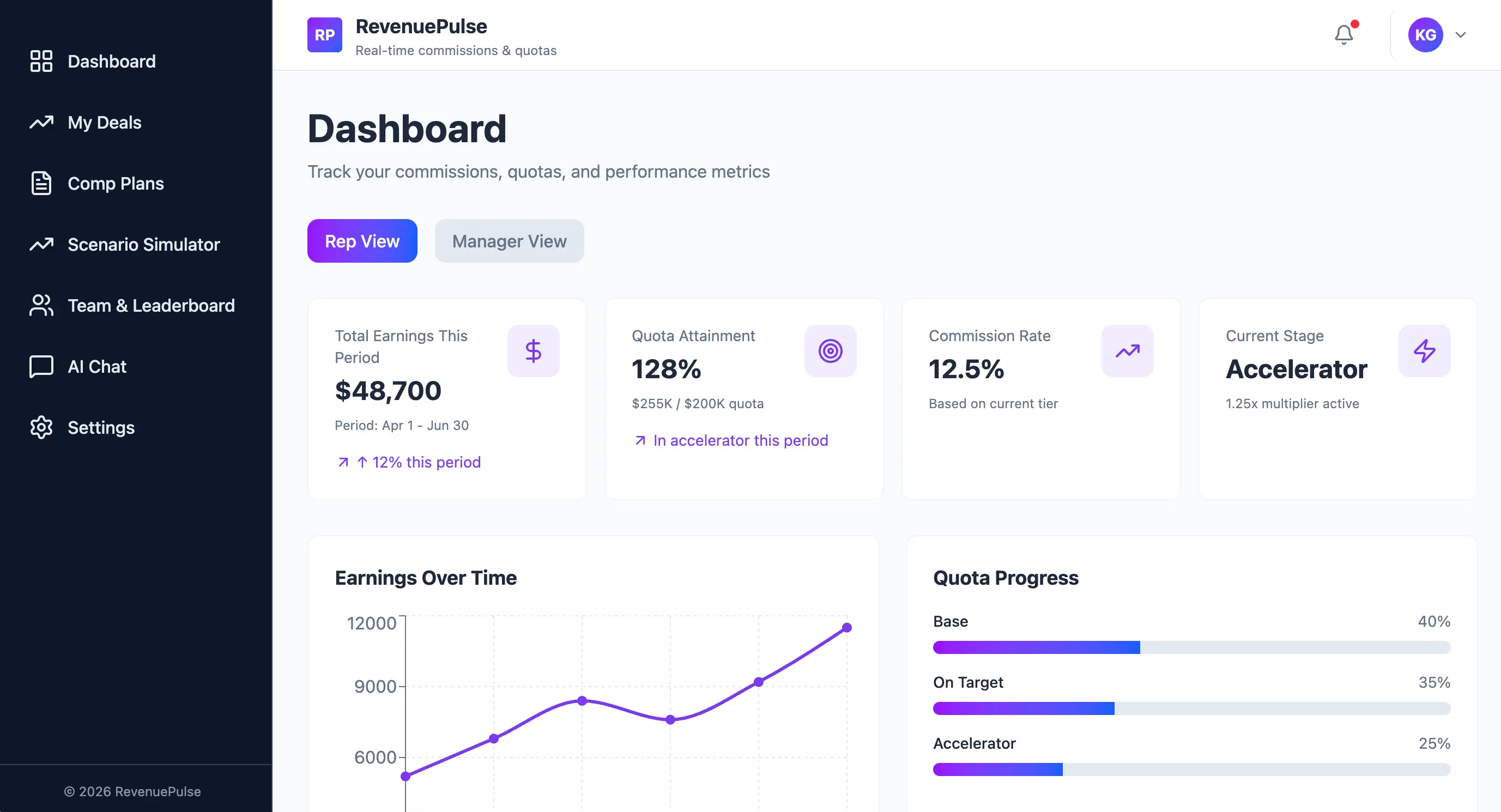Click the Team & Leaderboard people icon

click(41, 305)
